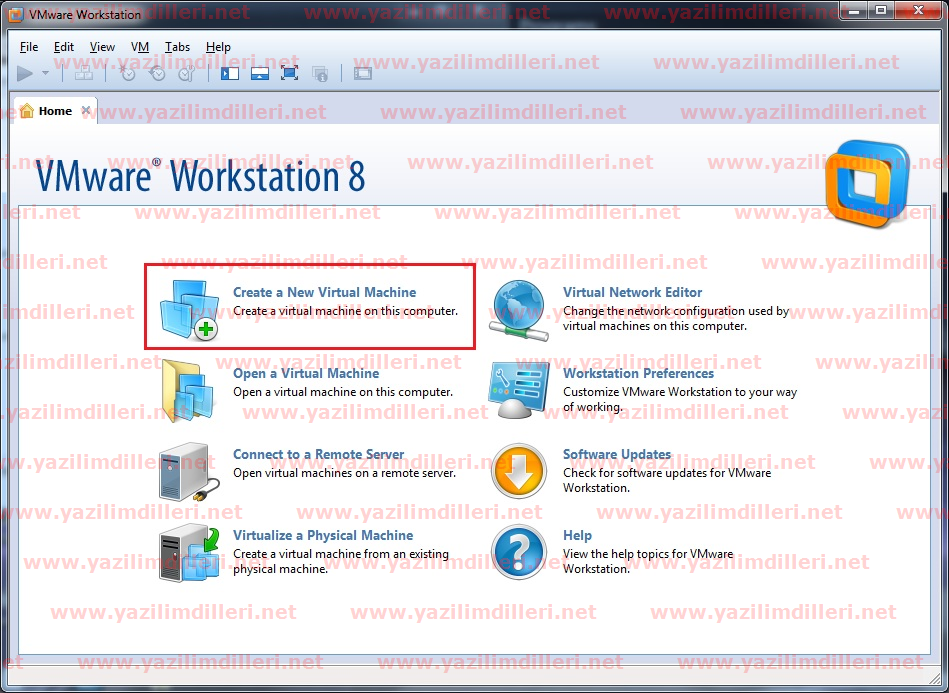Switch to the Home tab
The width and height of the screenshot is (949, 693).
(x=54, y=111)
